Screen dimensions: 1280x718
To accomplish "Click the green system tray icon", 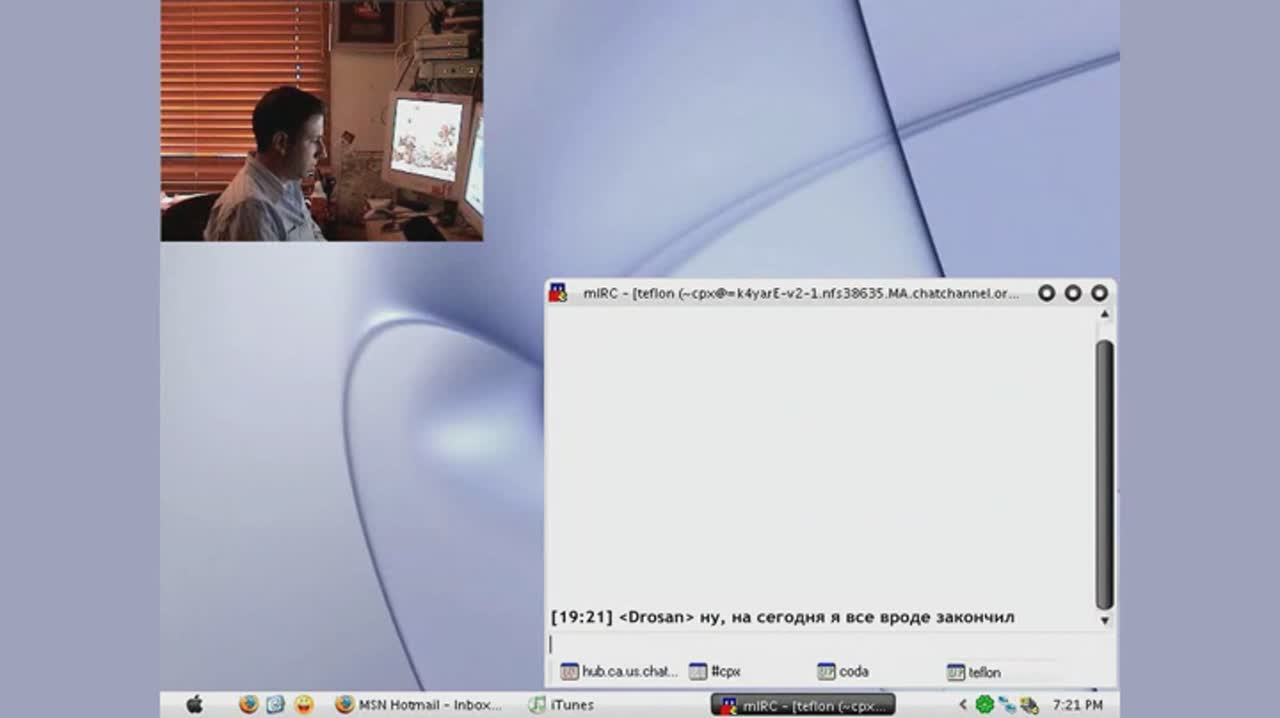I will point(985,705).
